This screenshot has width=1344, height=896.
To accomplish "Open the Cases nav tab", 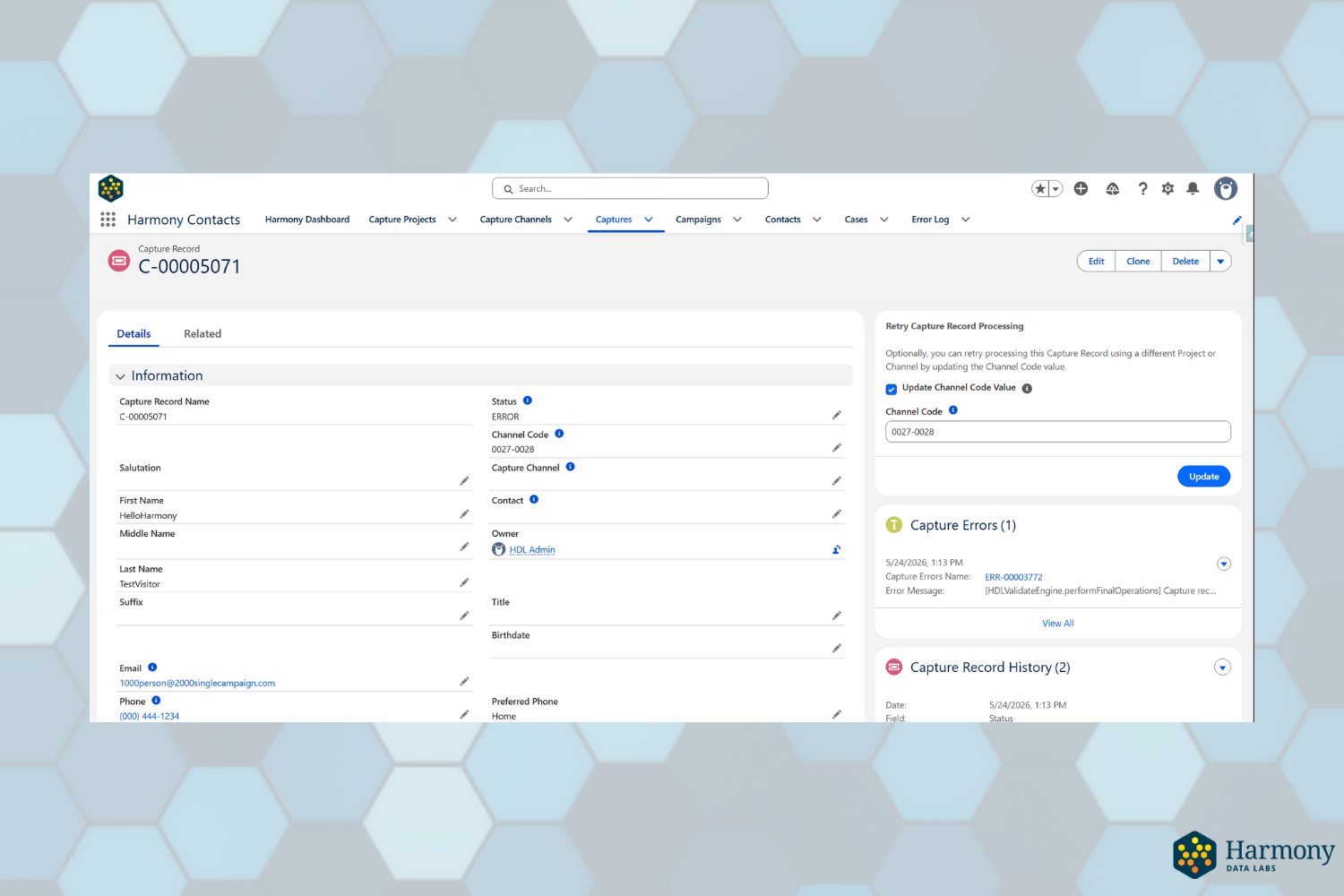I will [856, 220].
